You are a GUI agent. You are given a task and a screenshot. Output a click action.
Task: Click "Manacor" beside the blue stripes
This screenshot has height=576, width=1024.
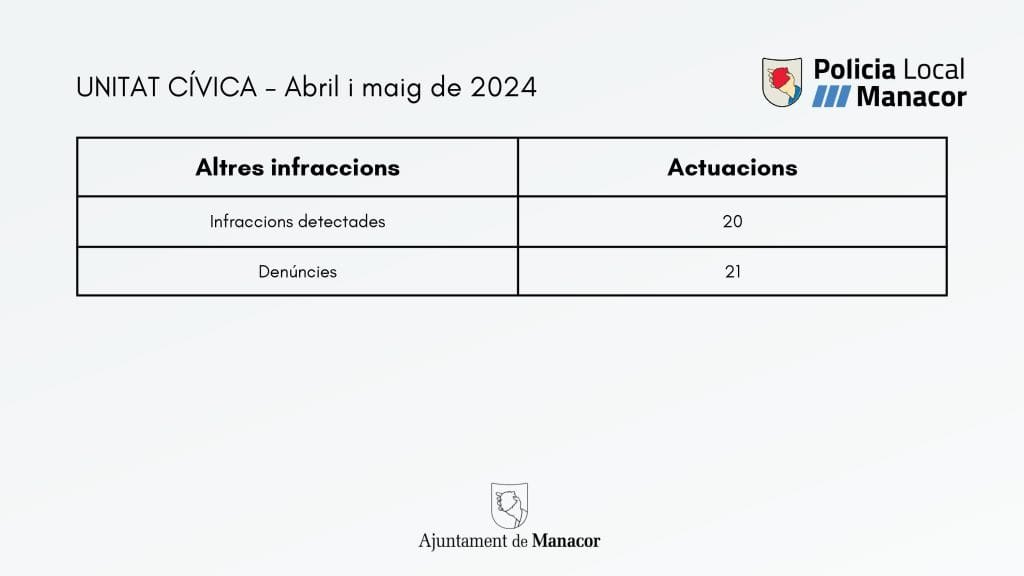click(912, 97)
